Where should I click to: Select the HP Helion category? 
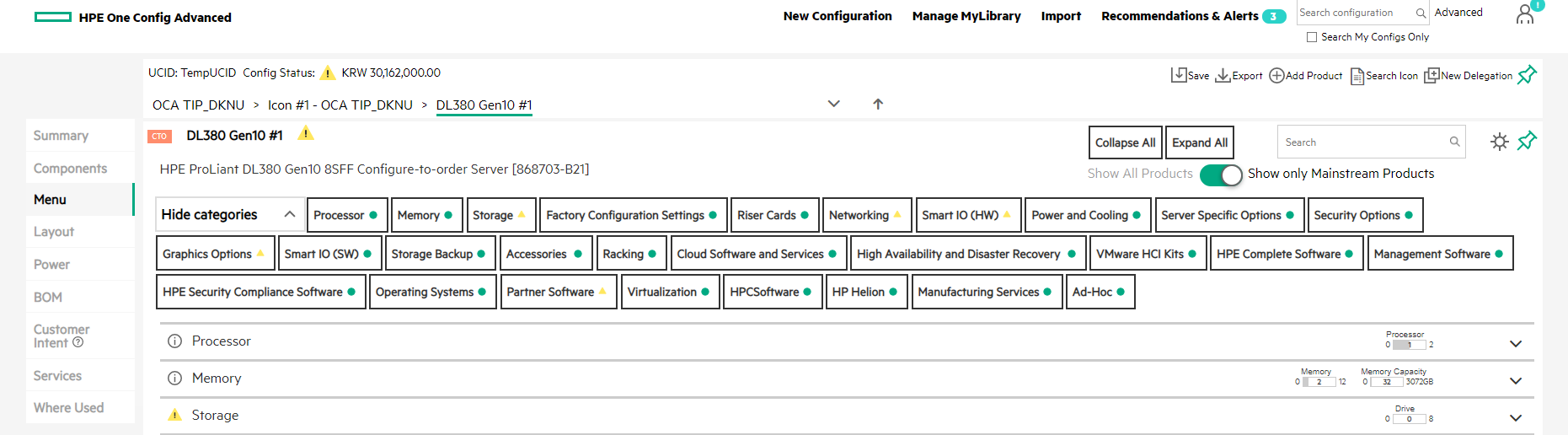[866, 292]
